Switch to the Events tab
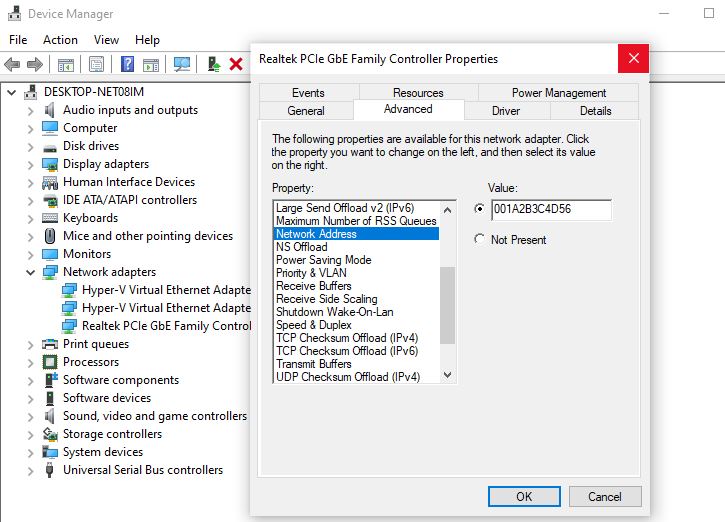Image resolution: width=725 pixels, height=522 pixels. tap(308, 93)
